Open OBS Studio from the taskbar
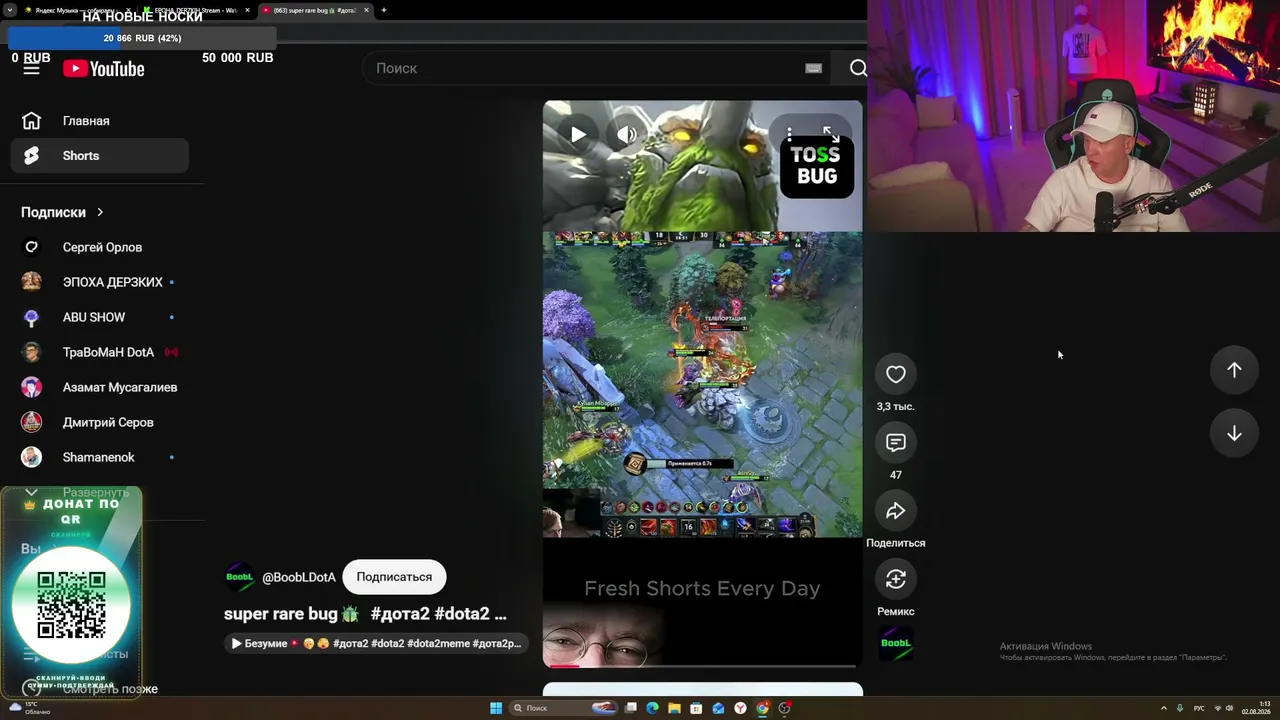 785,708
